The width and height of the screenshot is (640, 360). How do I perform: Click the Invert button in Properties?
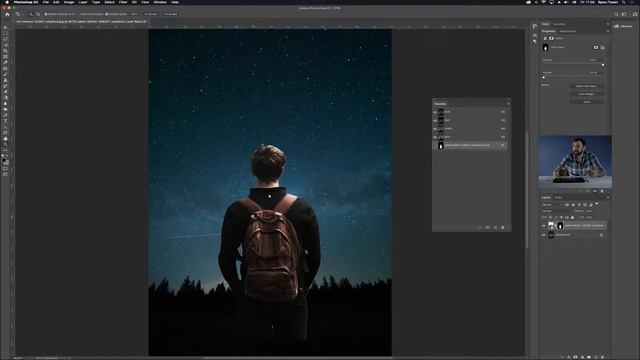[x=587, y=102]
